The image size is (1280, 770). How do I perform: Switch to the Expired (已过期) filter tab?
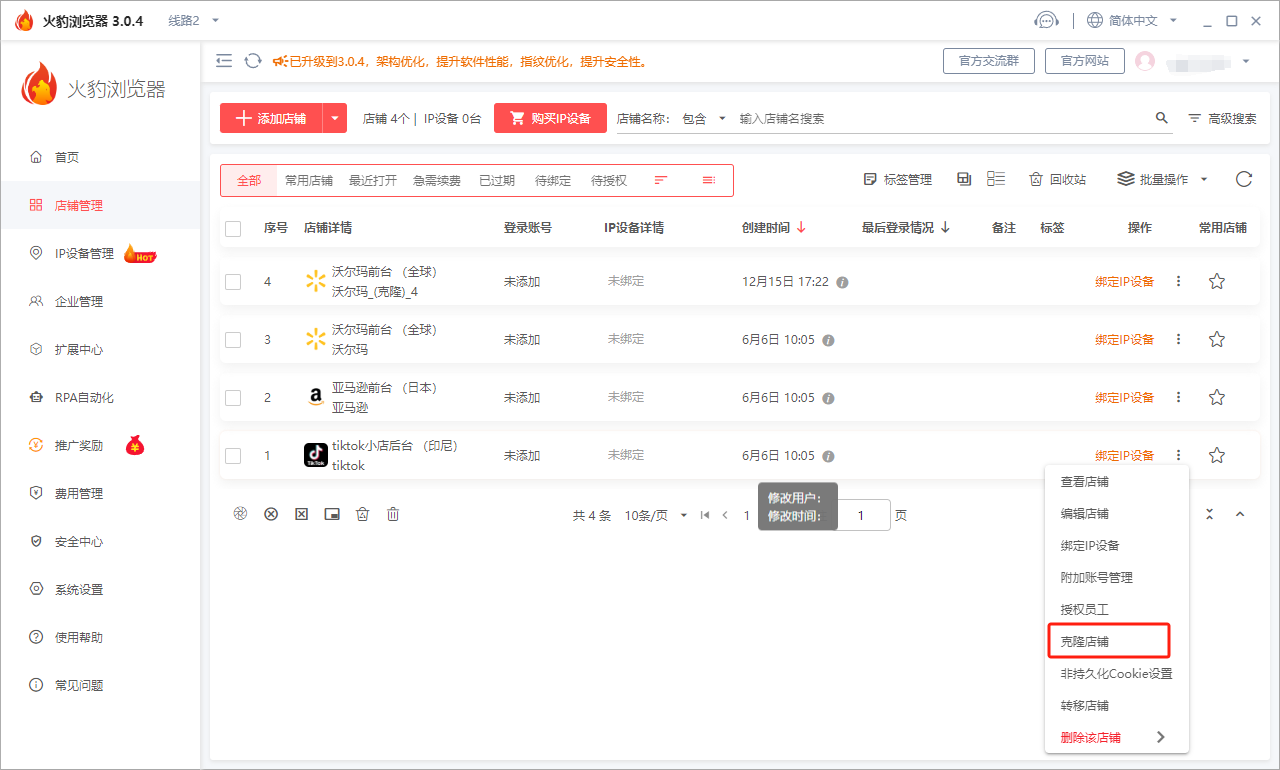point(496,181)
